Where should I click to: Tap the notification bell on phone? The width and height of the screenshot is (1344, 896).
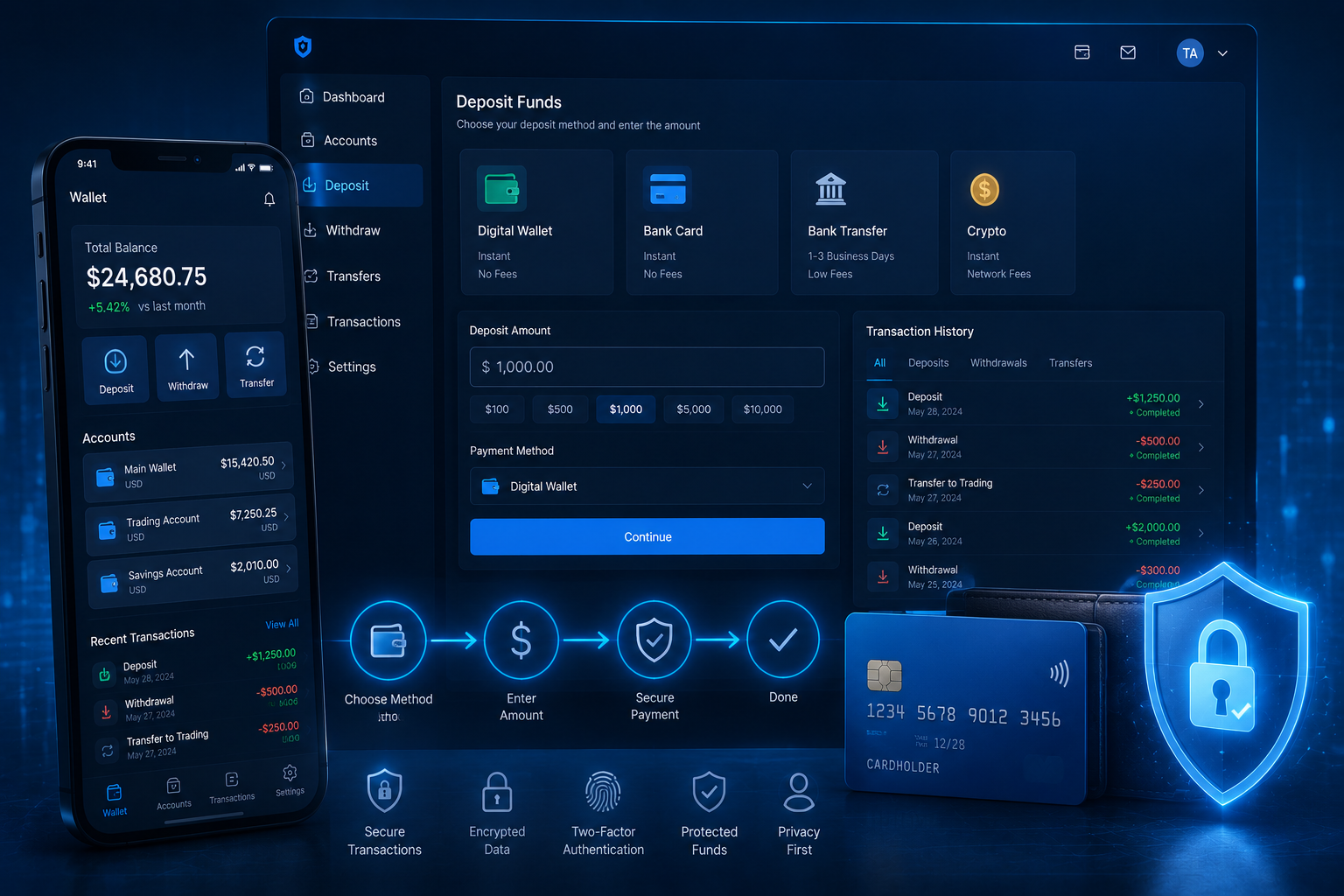269,199
